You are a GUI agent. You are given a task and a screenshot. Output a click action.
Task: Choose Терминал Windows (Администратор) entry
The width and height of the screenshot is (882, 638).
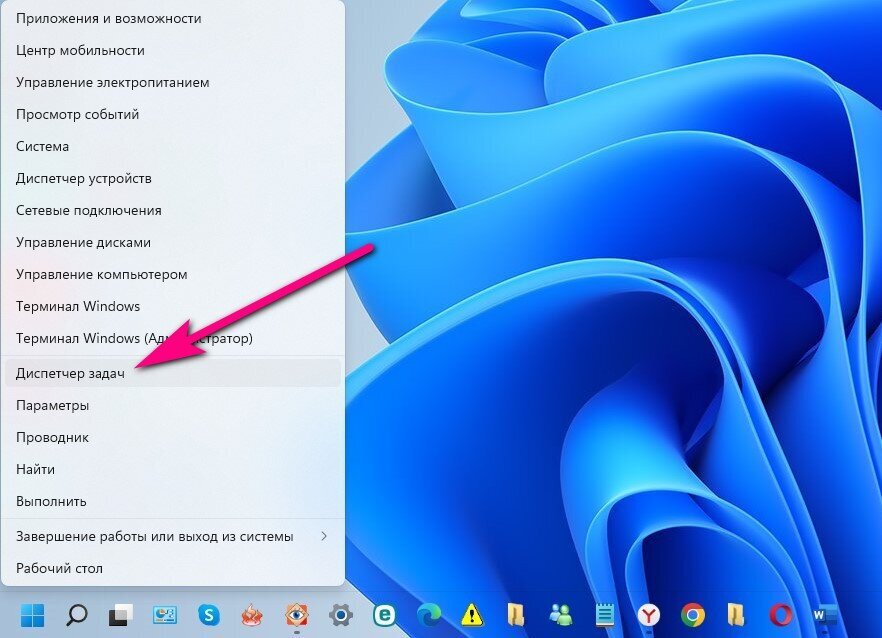click(x=172, y=338)
